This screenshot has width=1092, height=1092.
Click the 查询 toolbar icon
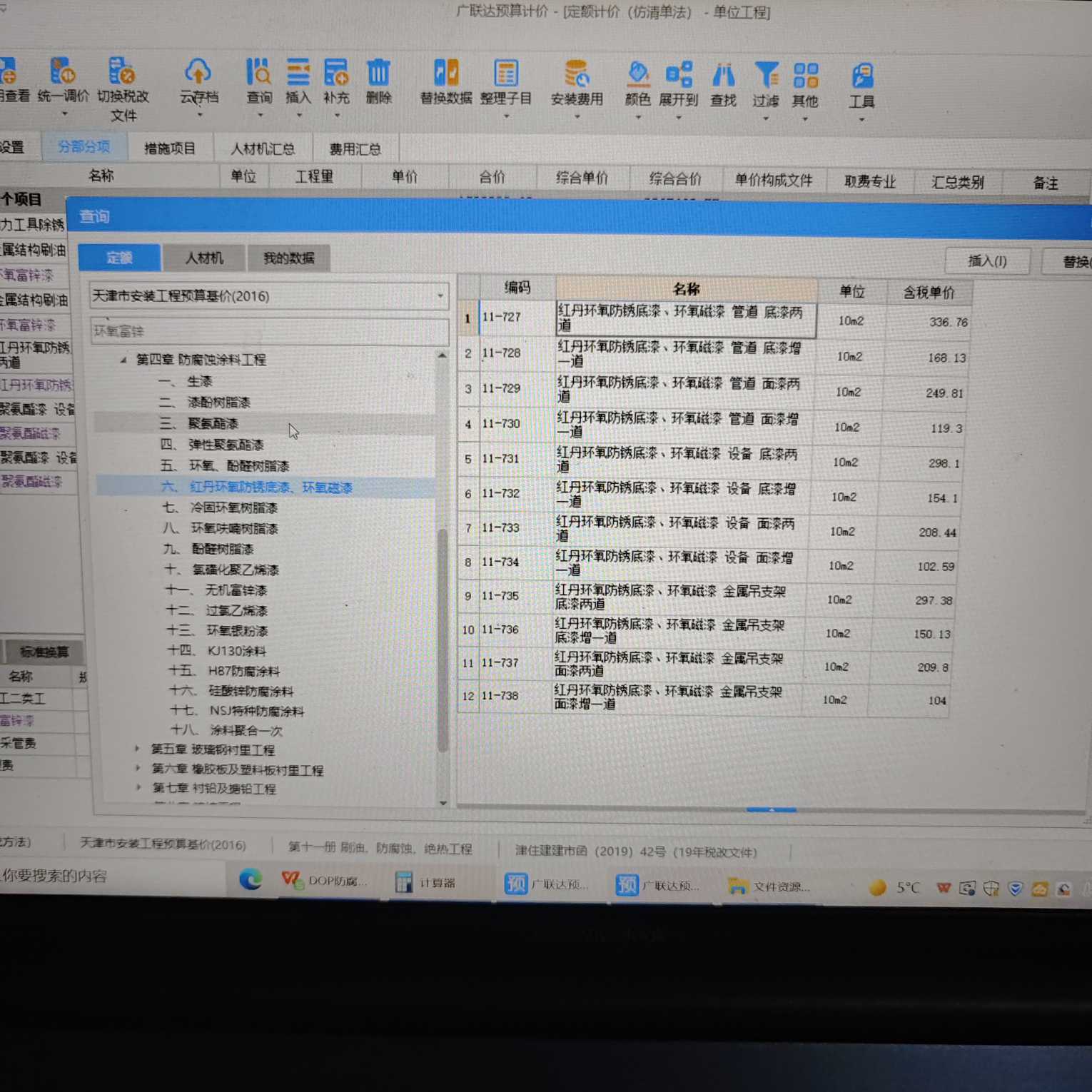click(x=258, y=72)
